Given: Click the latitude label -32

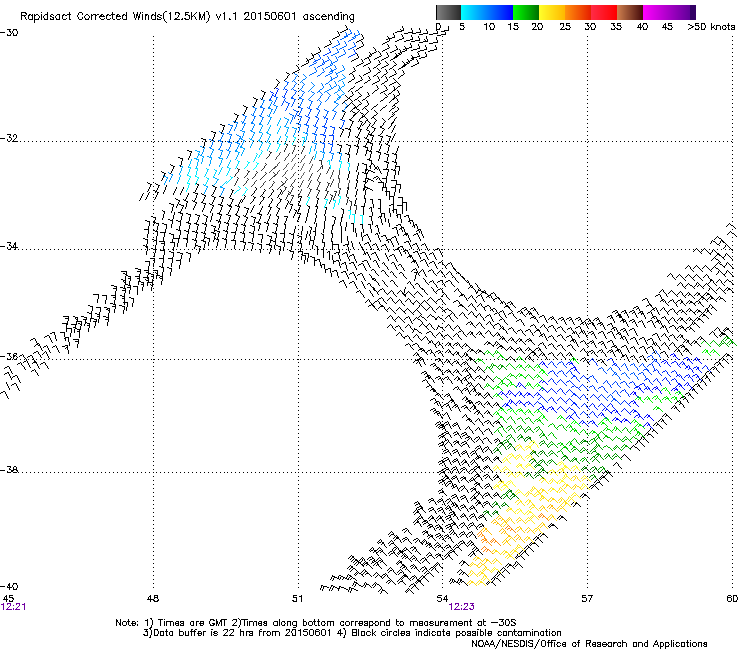Looking at the screenshot, I should point(9,138).
